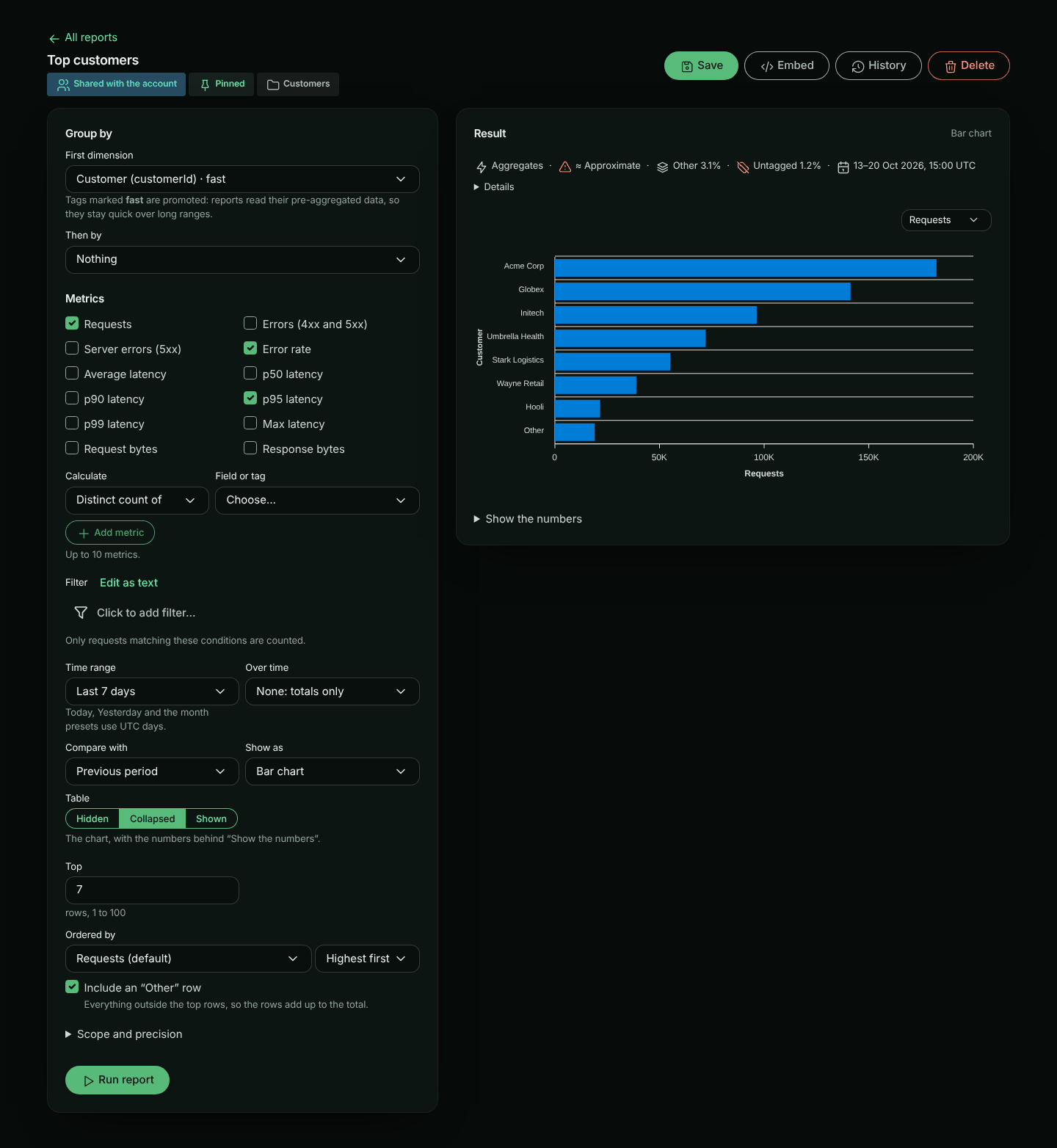Add another metric
This screenshot has width=1057, height=1148.
coord(110,532)
